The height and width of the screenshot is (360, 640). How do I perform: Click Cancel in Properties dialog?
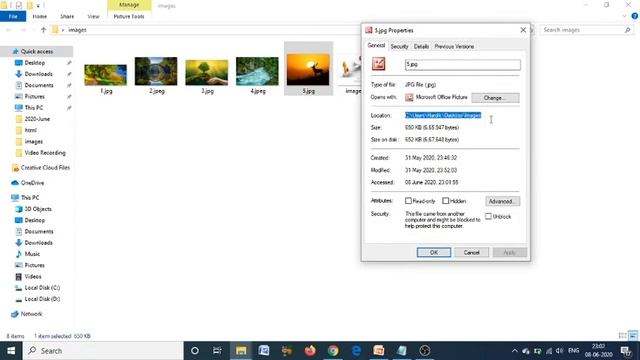[x=471, y=252]
